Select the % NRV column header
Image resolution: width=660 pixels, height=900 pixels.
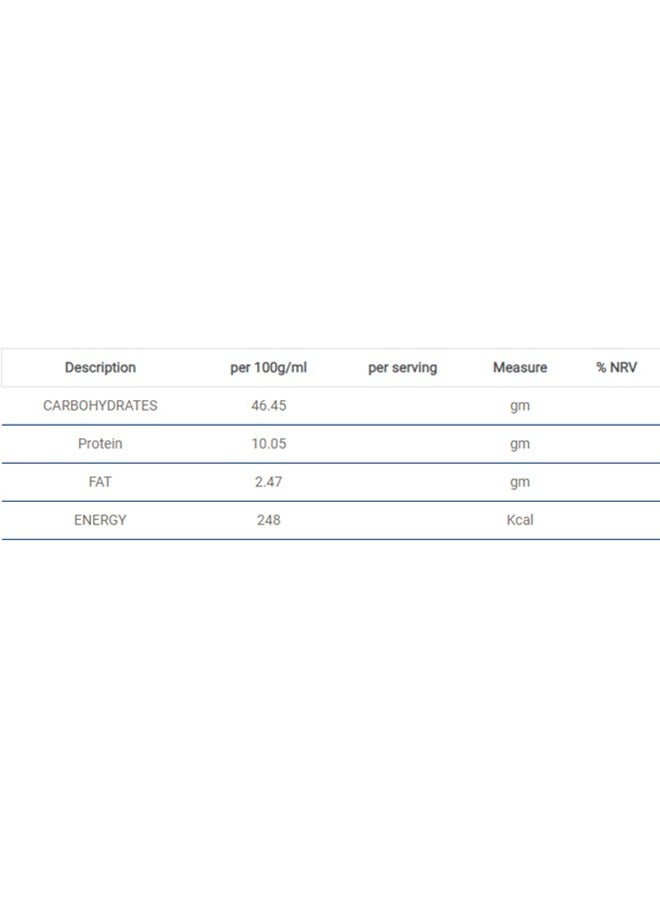pyautogui.click(x=616, y=368)
